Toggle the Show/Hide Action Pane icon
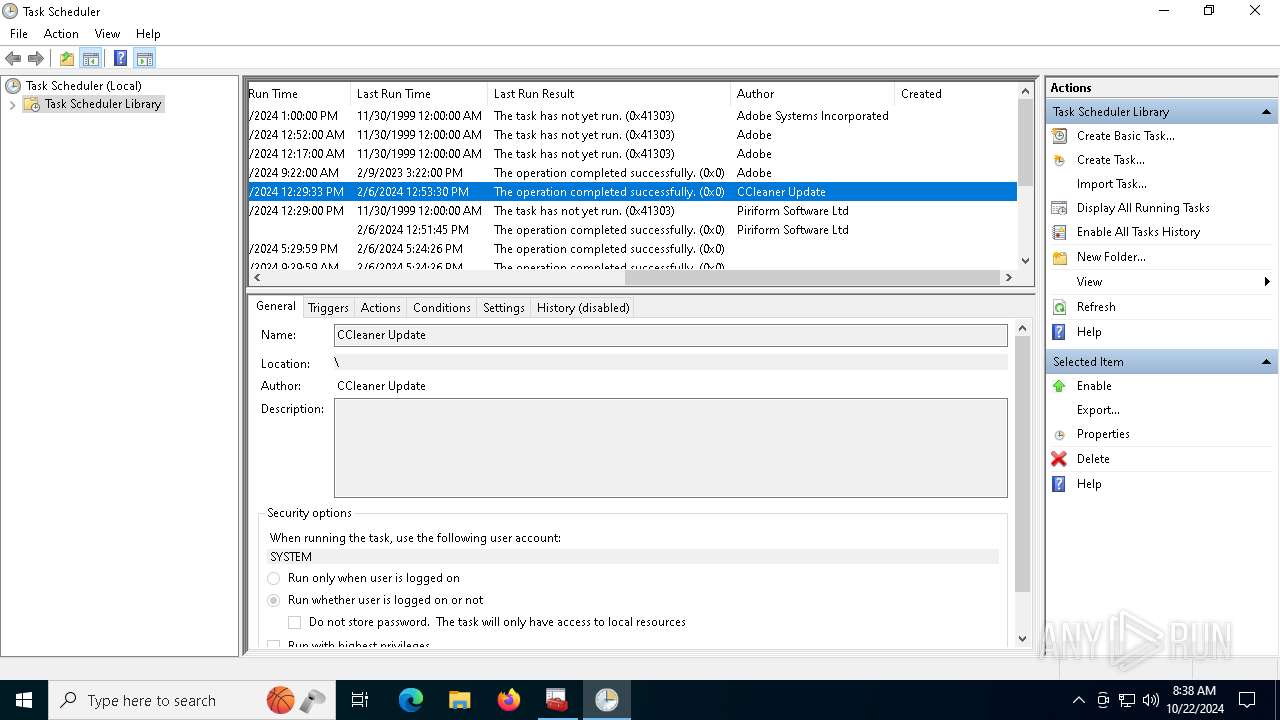This screenshot has height=720, width=1280. 144,58
